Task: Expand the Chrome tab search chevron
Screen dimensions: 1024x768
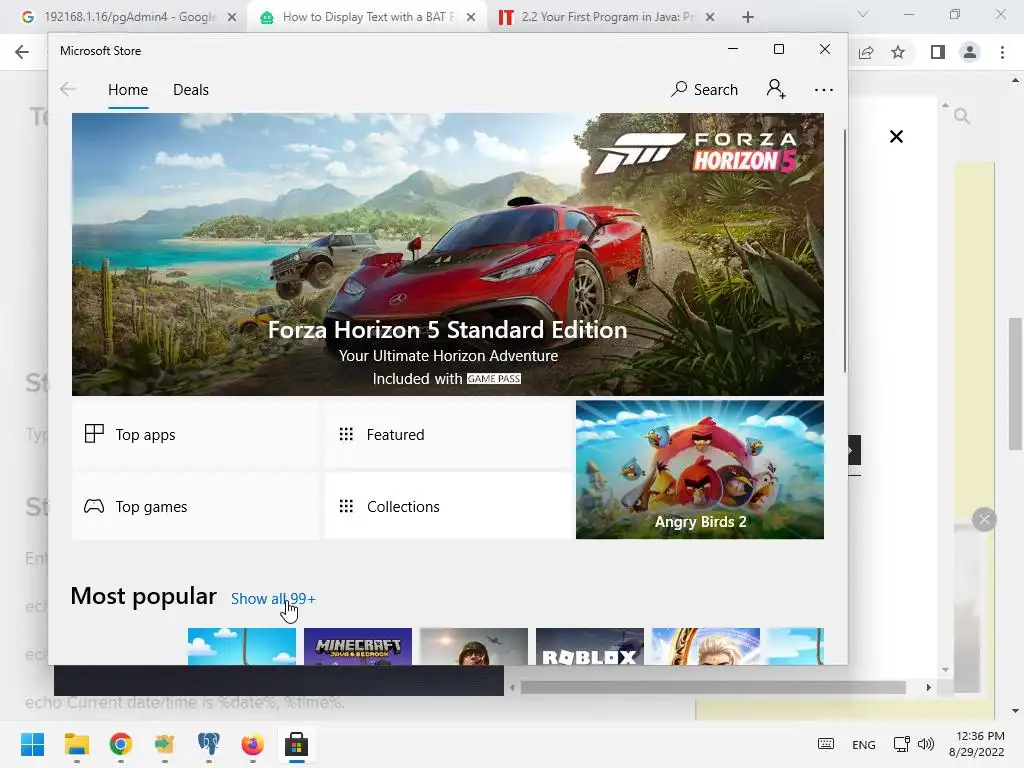Action: click(x=863, y=14)
